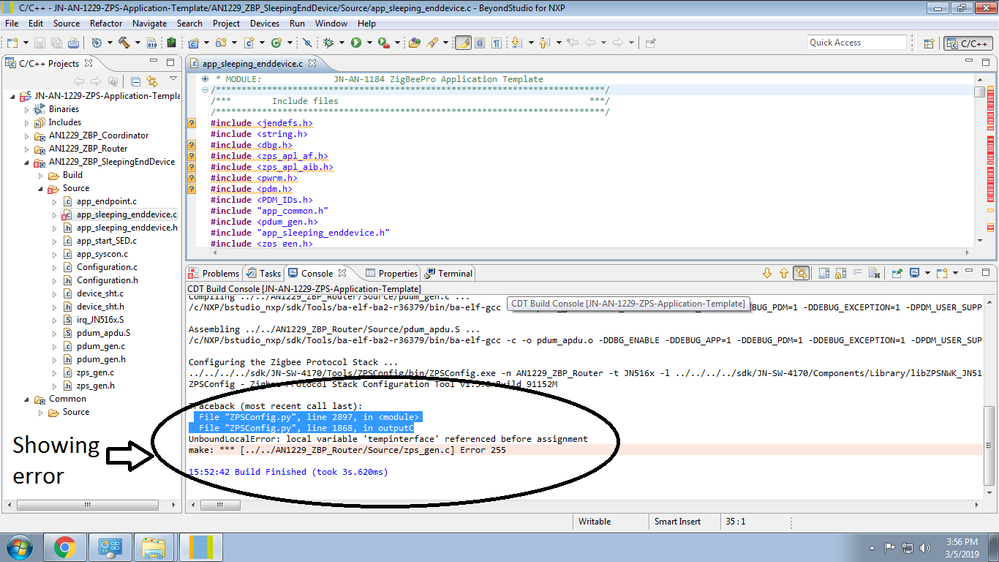
Task: Click the Print toolbar icon
Action: tap(73, 43)
